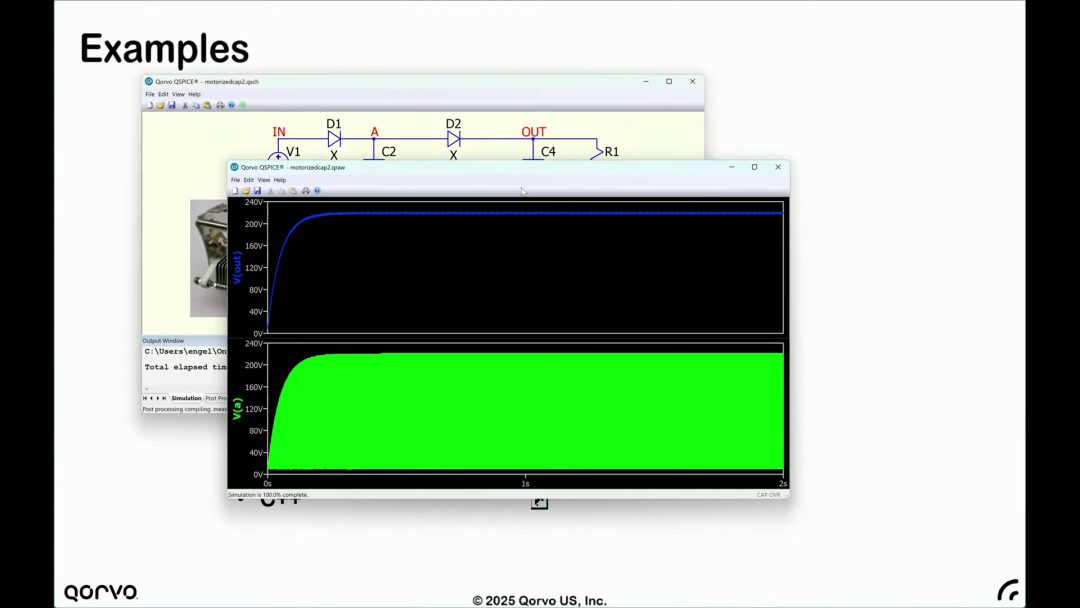This screenshot has height=608, width=1080.
Task: Click Copy icon in waveform window toolbar
Action: (x=281, y=191)
